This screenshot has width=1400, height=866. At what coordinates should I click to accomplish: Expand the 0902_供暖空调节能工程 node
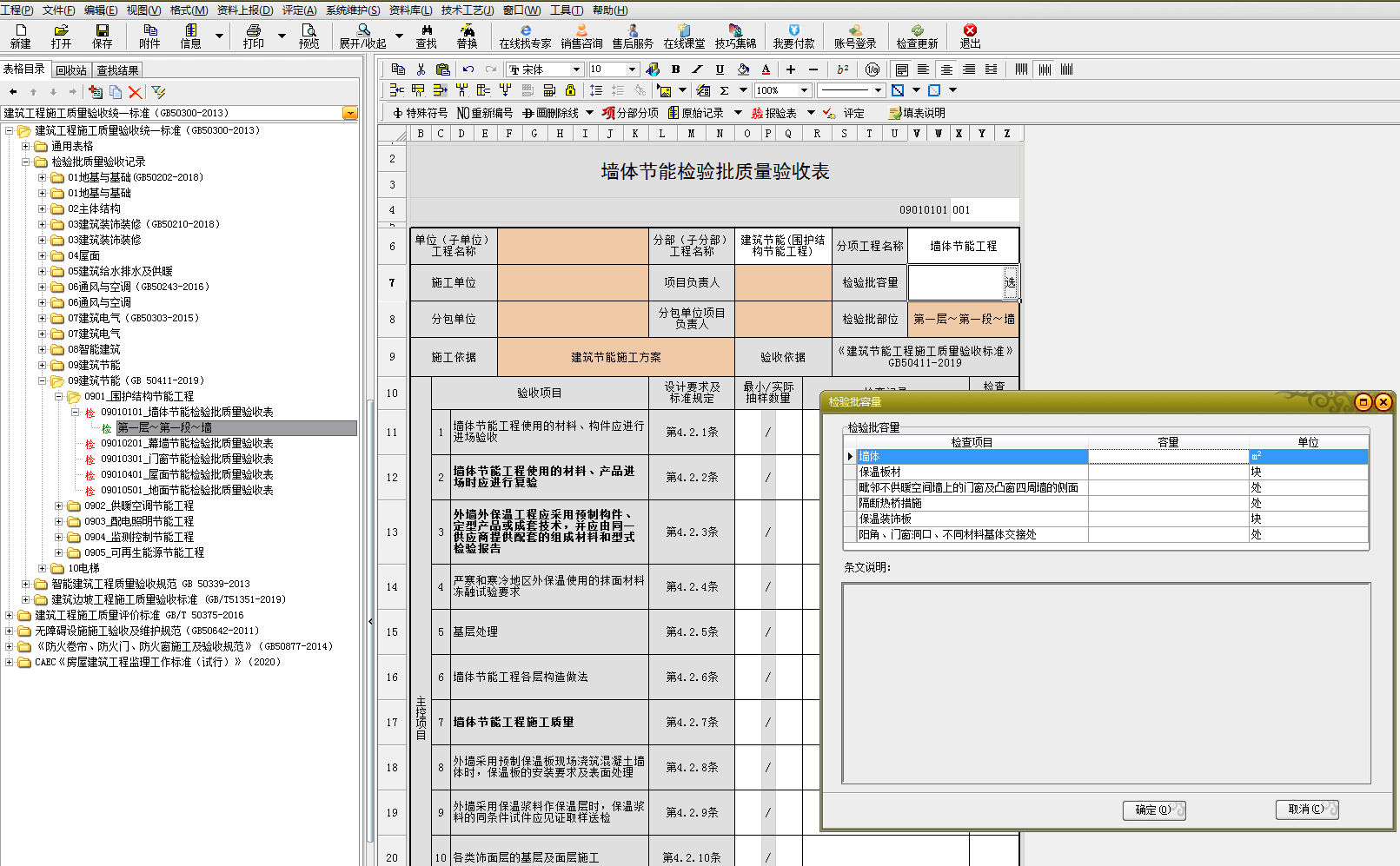[59, 506]
